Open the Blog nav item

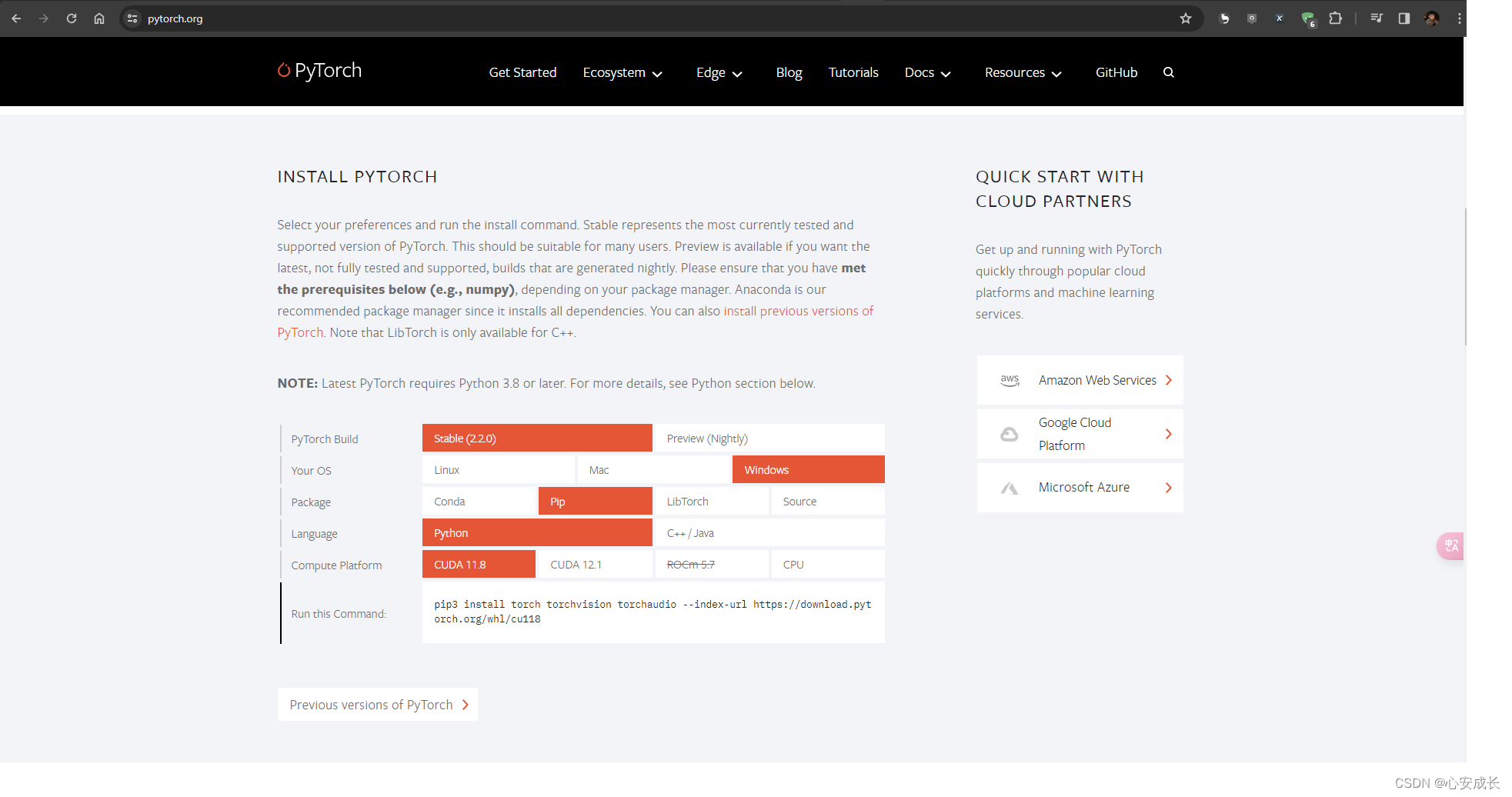789,72
